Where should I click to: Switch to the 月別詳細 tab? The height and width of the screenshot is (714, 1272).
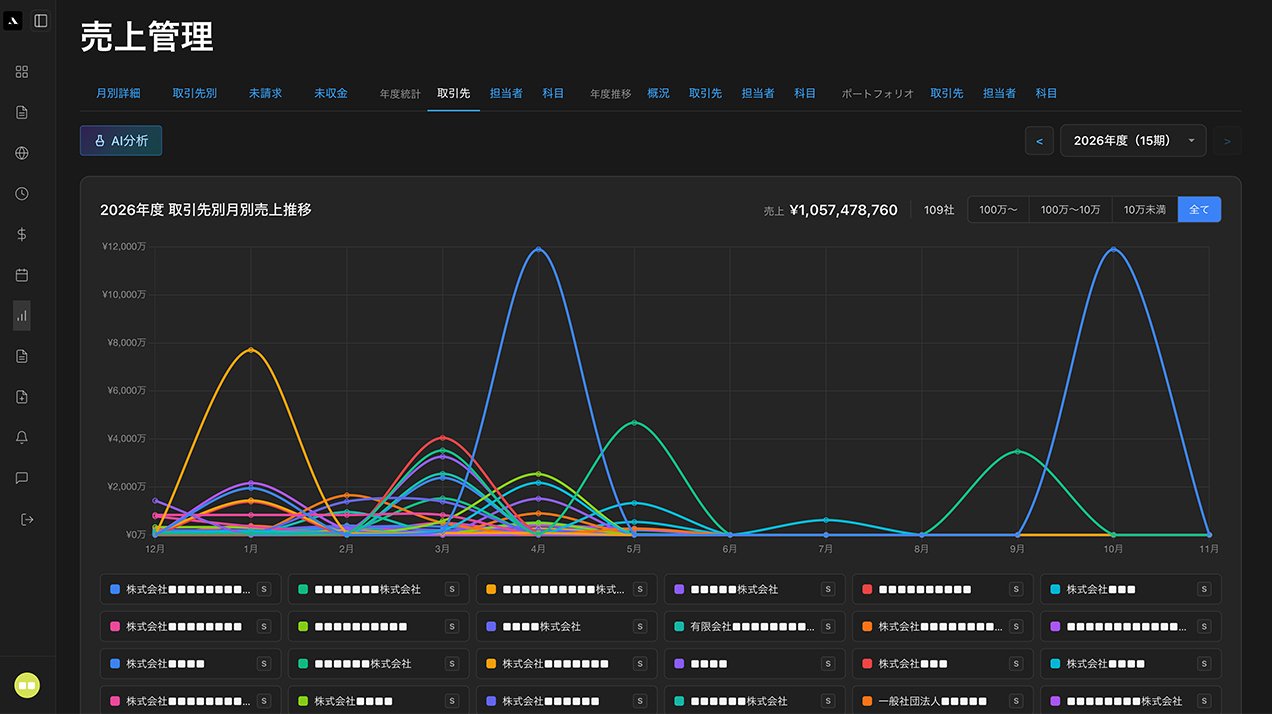click(118, 93)
